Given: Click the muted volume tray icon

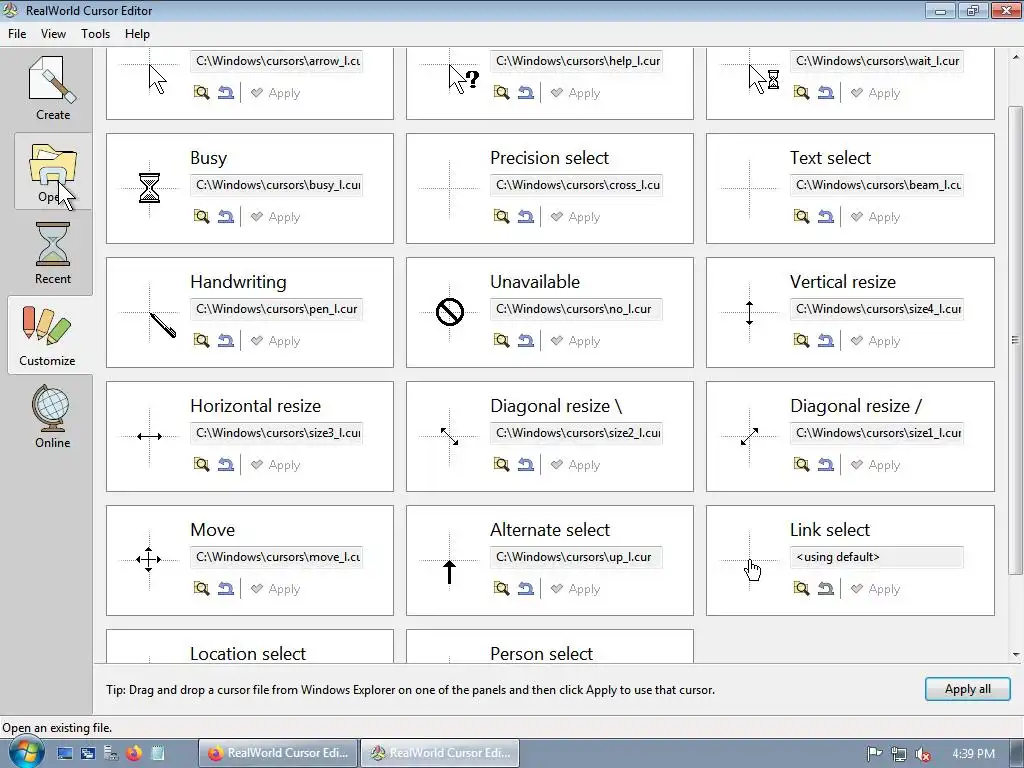Looking at the screenshot, I should point(923,754).
